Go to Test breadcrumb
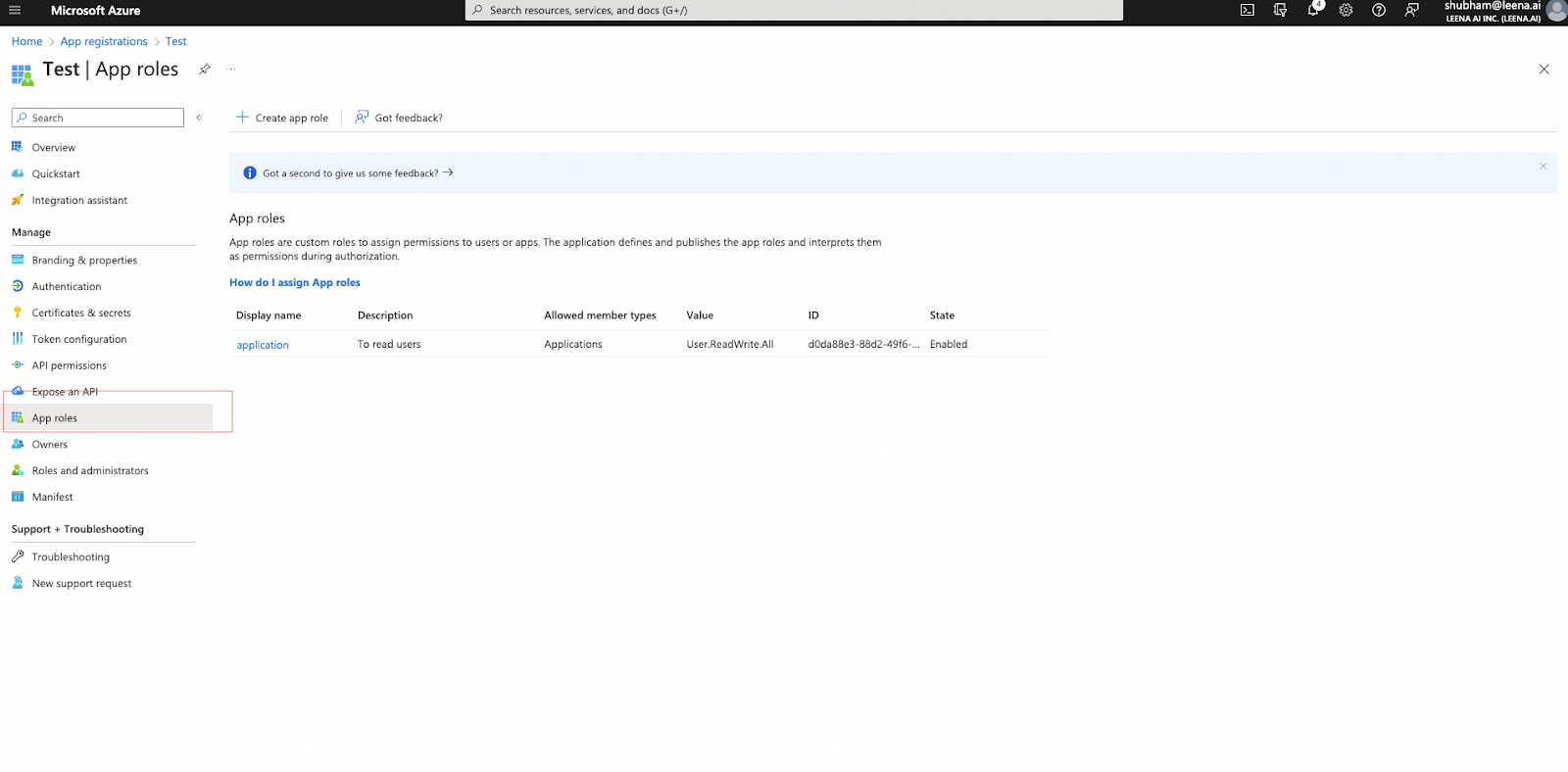The image size is (1568, 772). click(176, 42)
